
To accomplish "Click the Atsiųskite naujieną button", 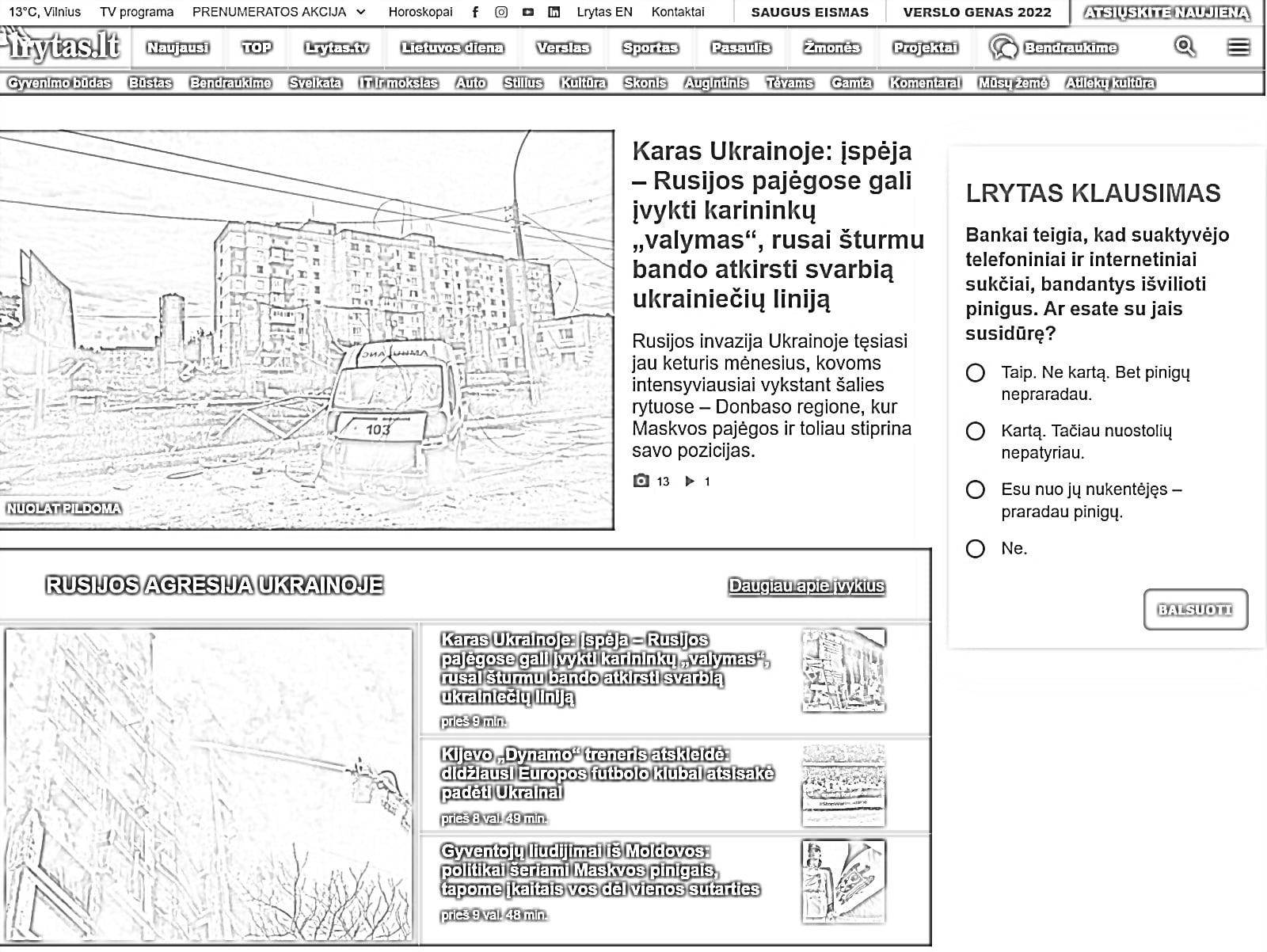I will [x=1166, y=13].
